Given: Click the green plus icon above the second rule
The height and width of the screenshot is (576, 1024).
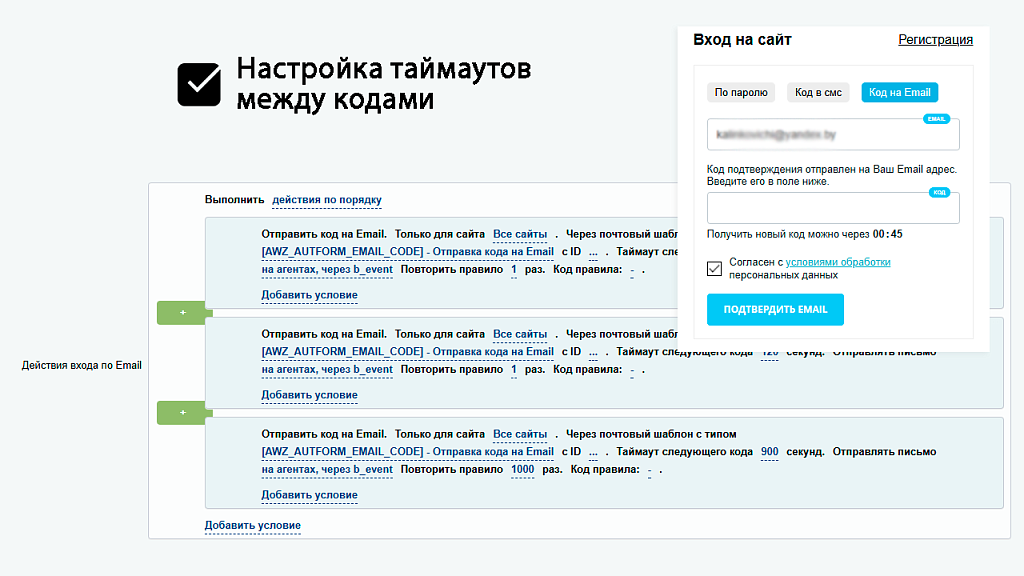Looking at the screenshot, I should tap(181, 312).
